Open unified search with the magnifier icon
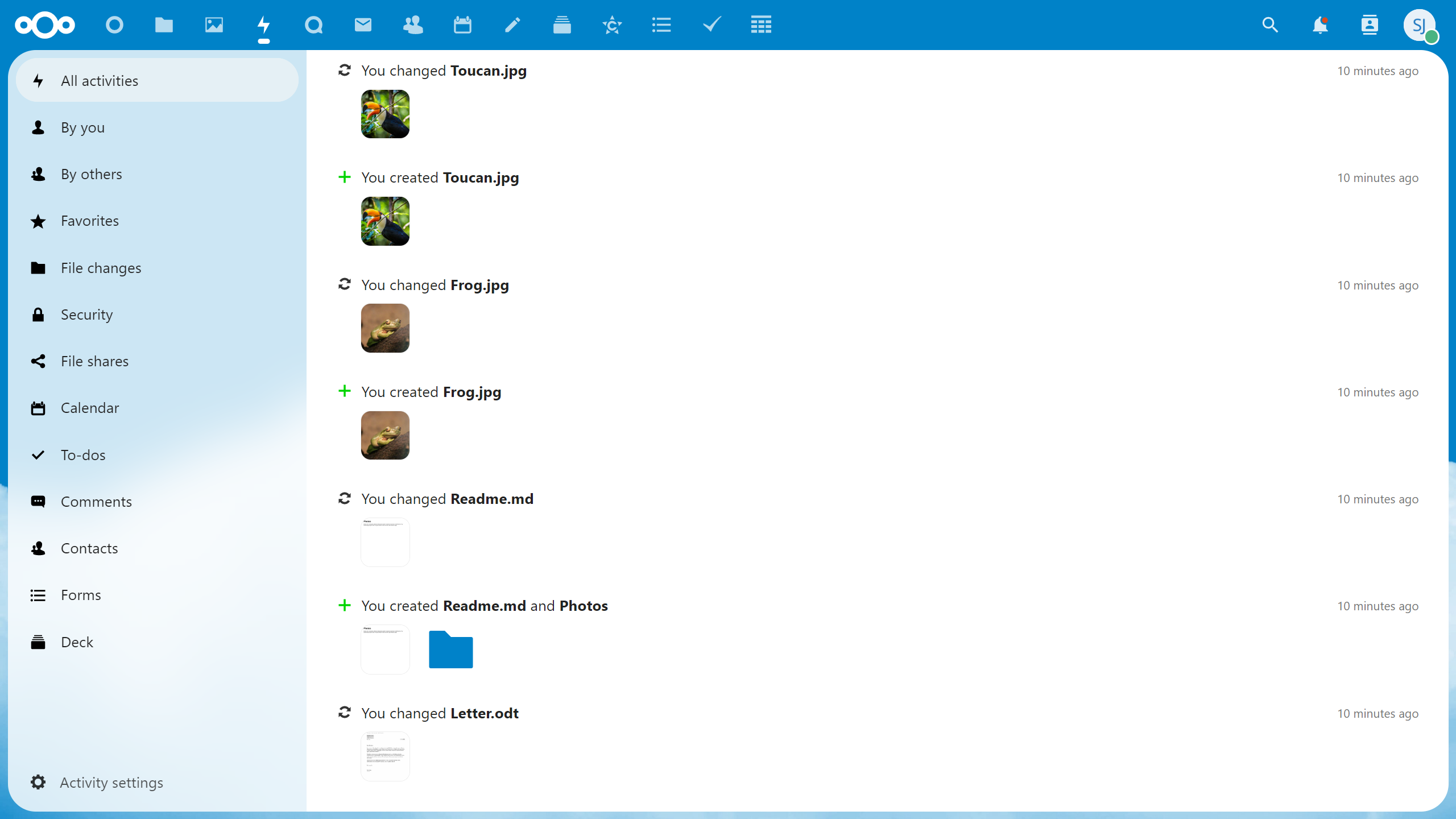Image resolution: width=1456 pixels, height=819 pixels. 1270,25
